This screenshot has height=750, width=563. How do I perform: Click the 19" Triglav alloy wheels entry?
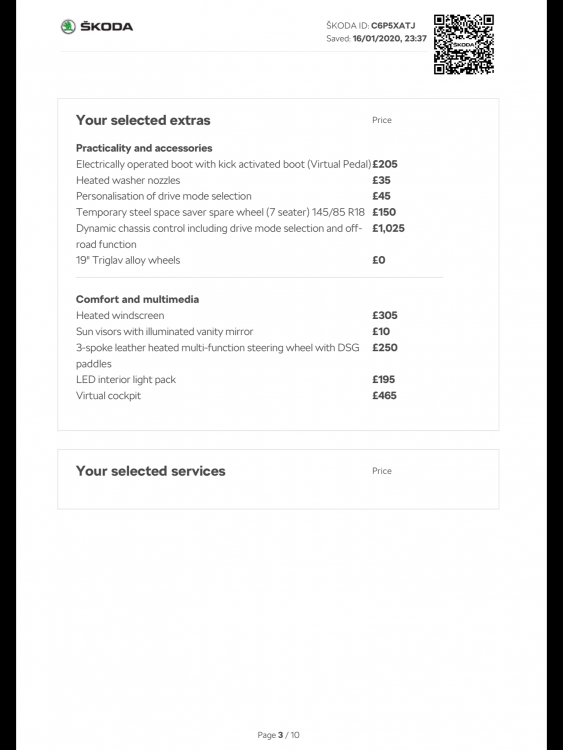[x=128, y=260]
